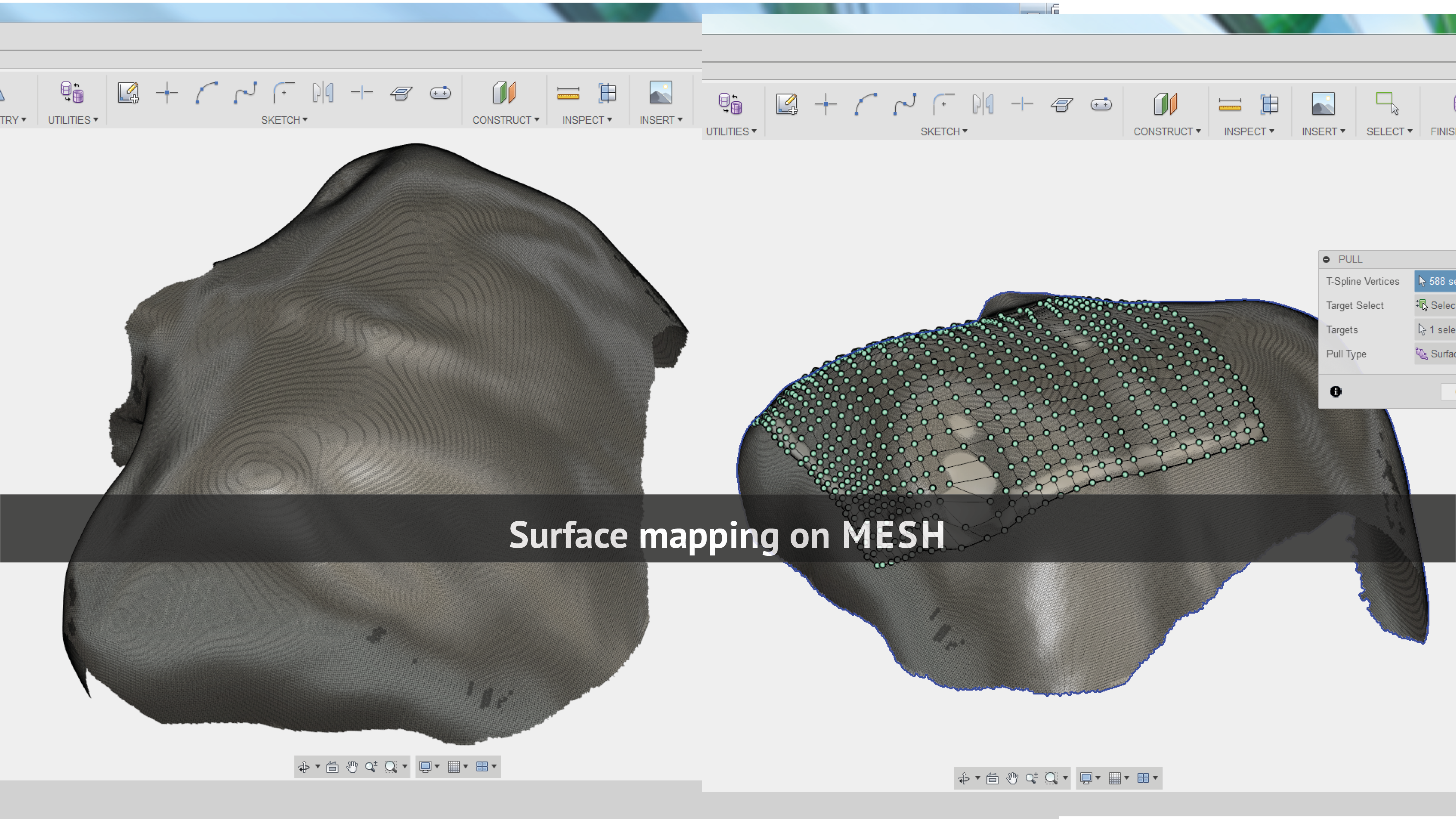
Task: Open INSERT menu label in left window
Action: (x=661, y=120)
